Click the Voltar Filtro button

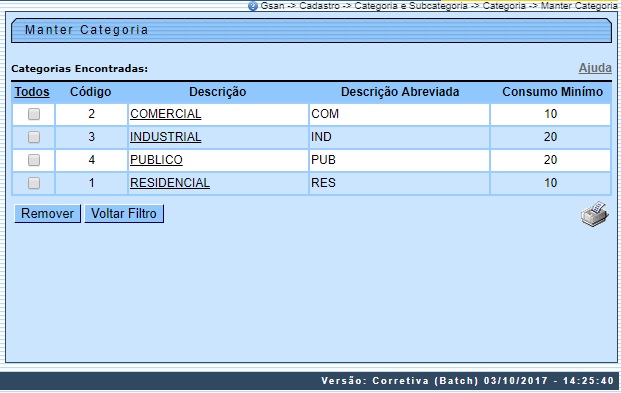point(124,214)
